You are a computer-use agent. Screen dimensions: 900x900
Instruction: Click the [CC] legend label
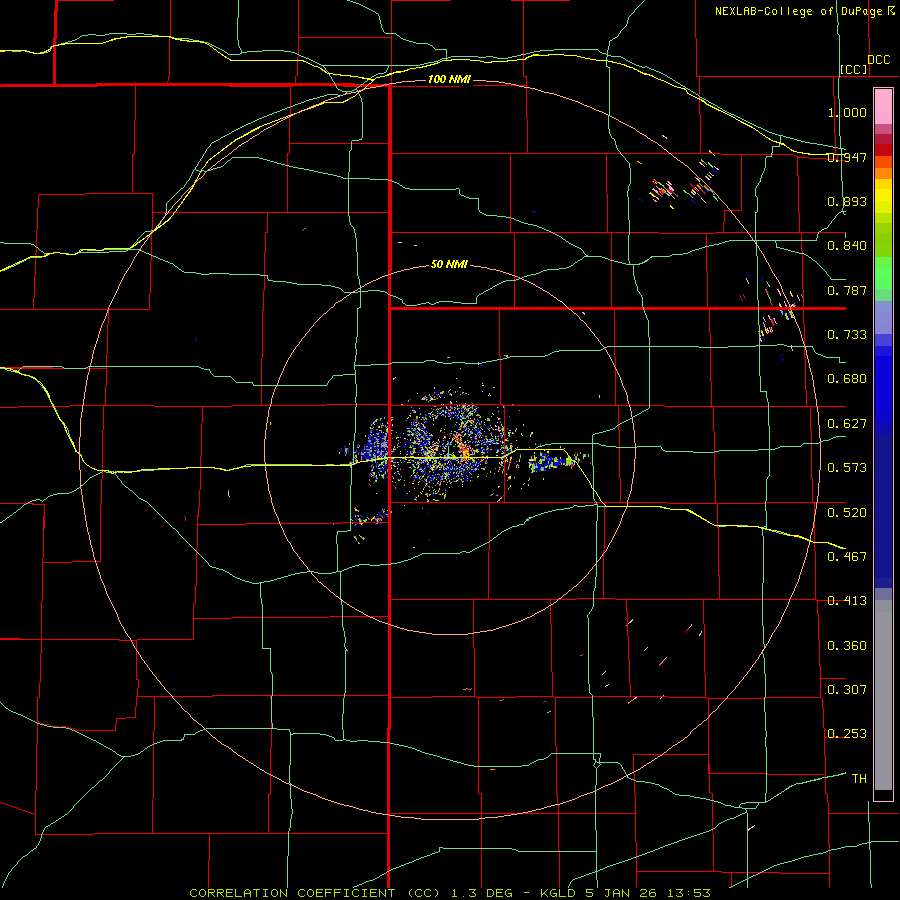point(854,69)
